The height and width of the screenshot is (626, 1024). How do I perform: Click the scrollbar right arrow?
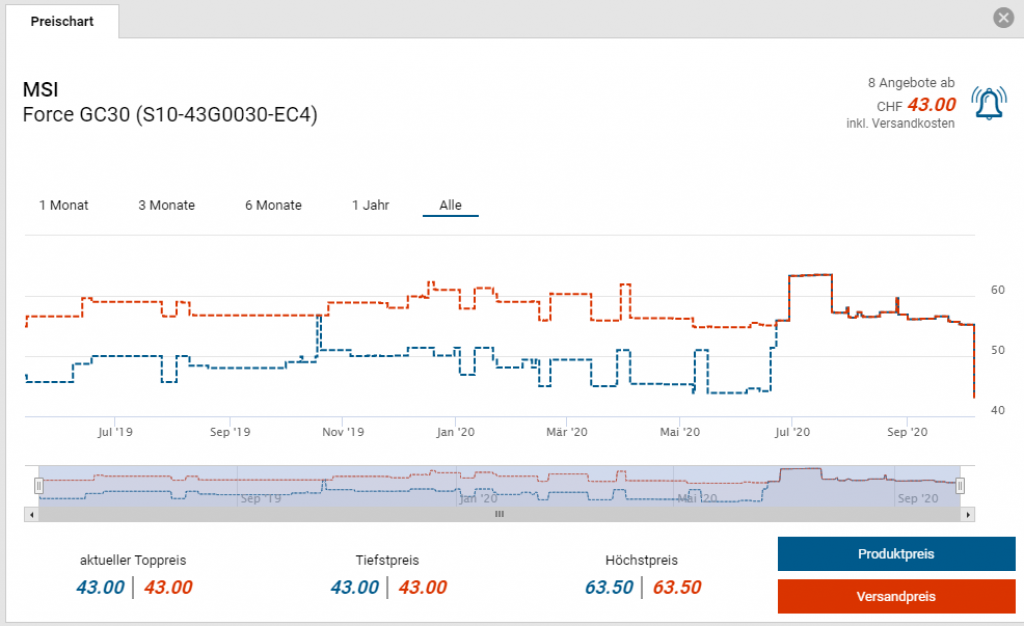967,514
